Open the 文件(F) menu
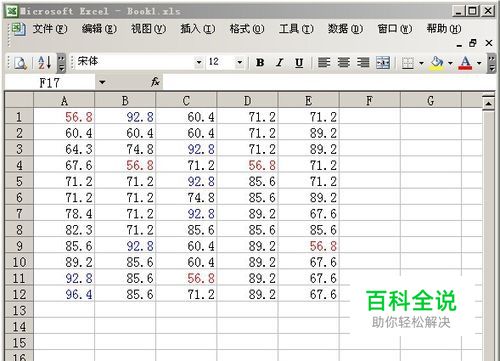 click(x=50, y=29)
